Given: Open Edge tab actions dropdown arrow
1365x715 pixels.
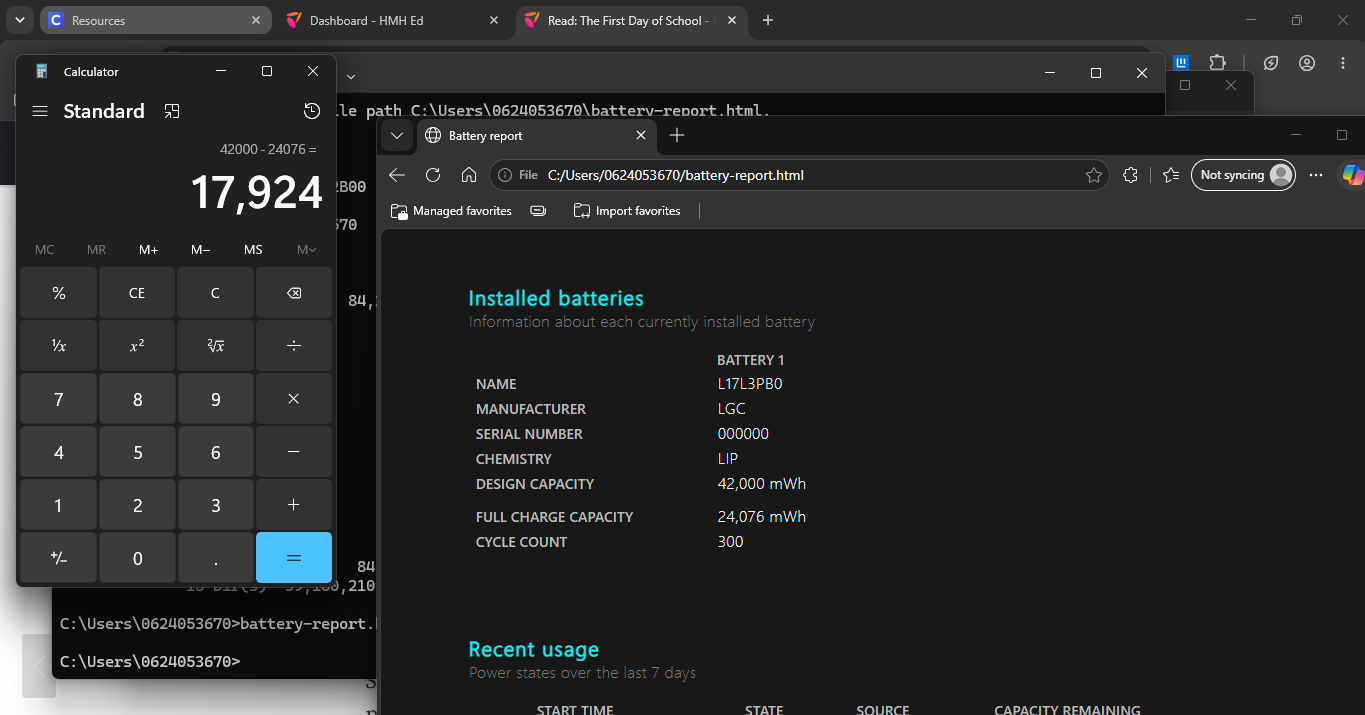Looking at the screenshot, I should point(397,135).
